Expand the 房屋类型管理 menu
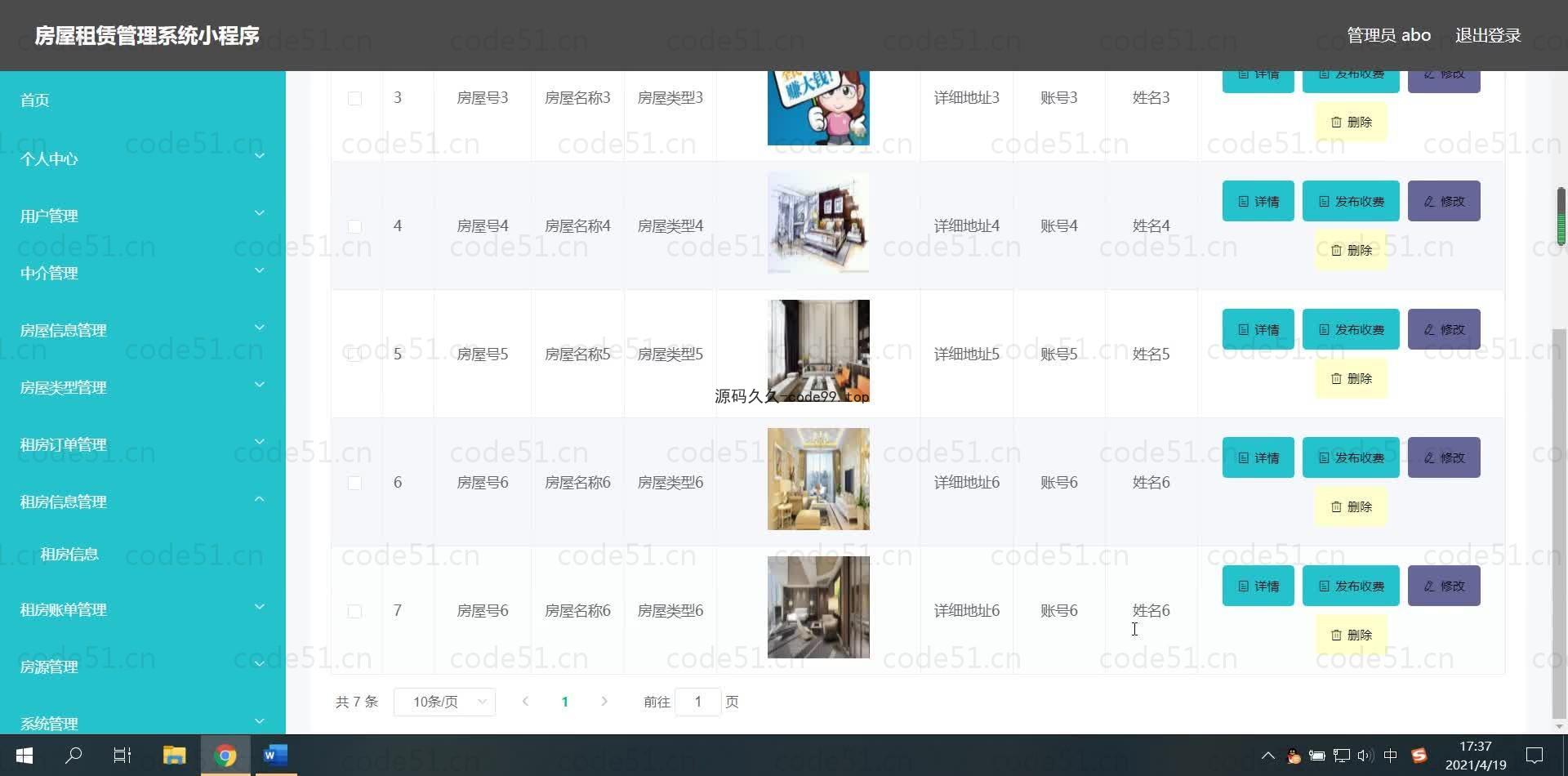 pyautogui.click(x=143, y=387)
